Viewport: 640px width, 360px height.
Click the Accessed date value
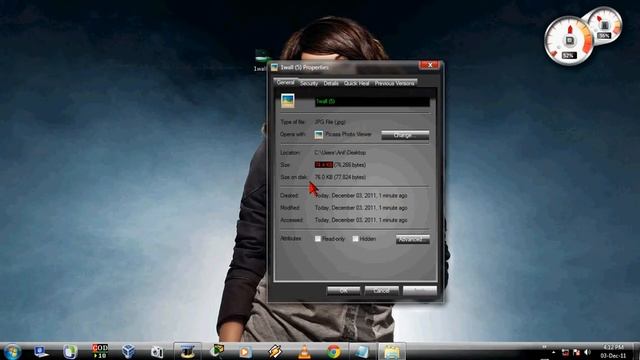click(361, 220)
